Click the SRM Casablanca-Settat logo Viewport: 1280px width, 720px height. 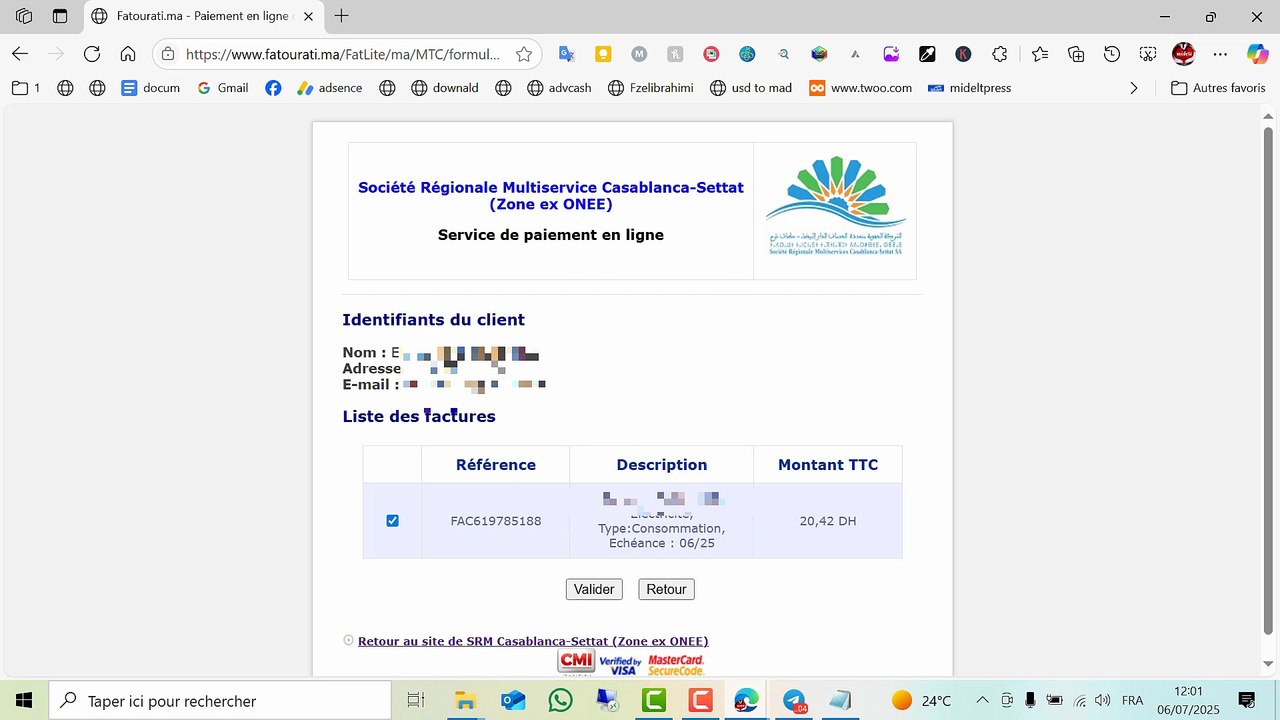[835, 206]
